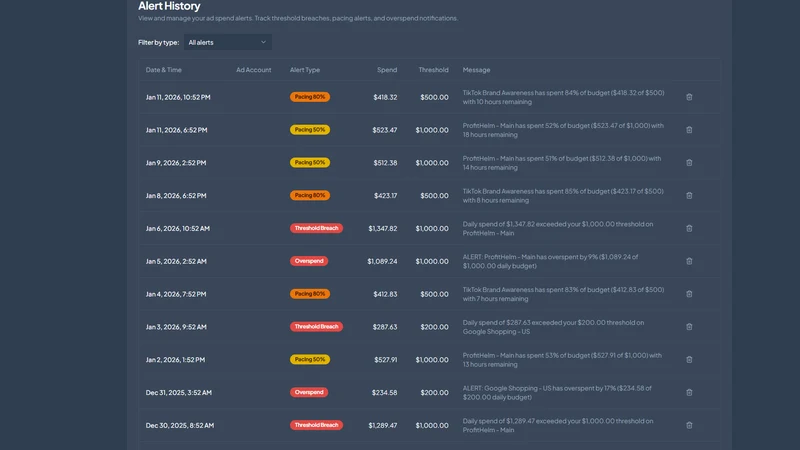Click spend value $1,347.82

383,229
